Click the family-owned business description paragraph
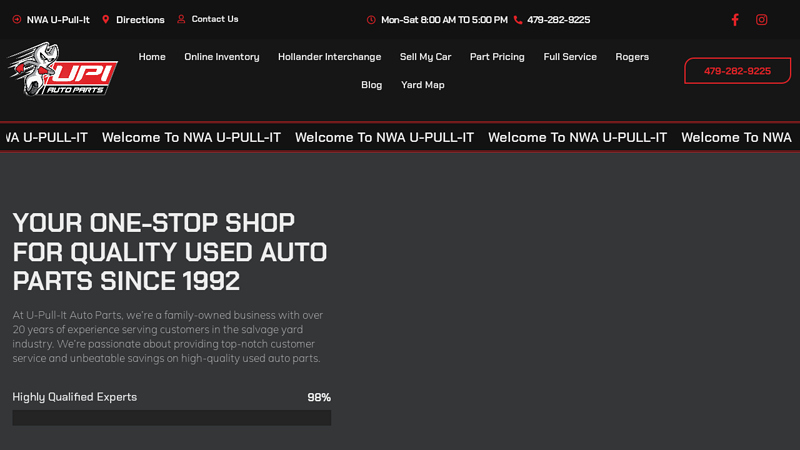 [x=168, y=337]
